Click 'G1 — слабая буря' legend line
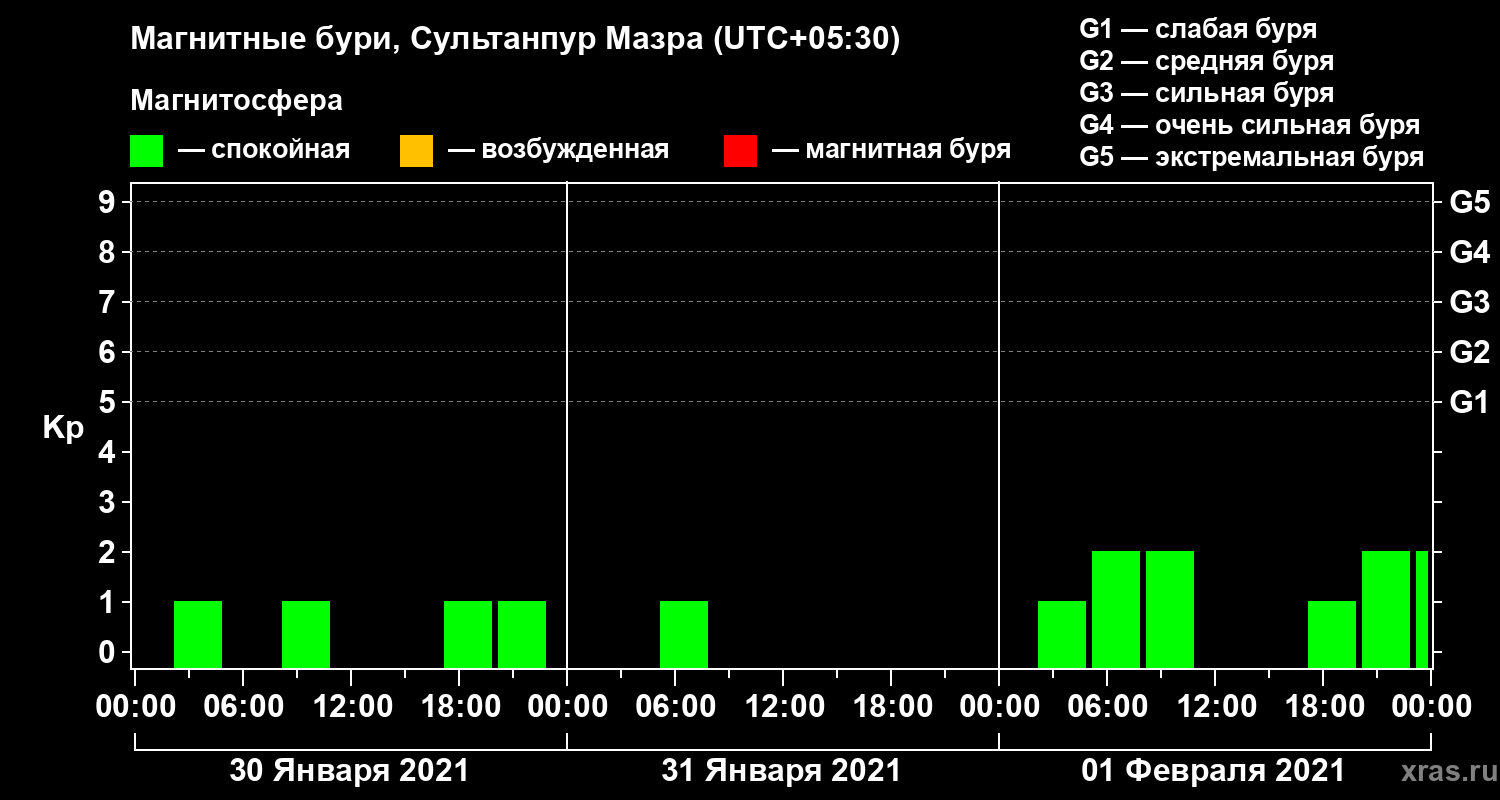1500x800 pixels. point(1198,28)
